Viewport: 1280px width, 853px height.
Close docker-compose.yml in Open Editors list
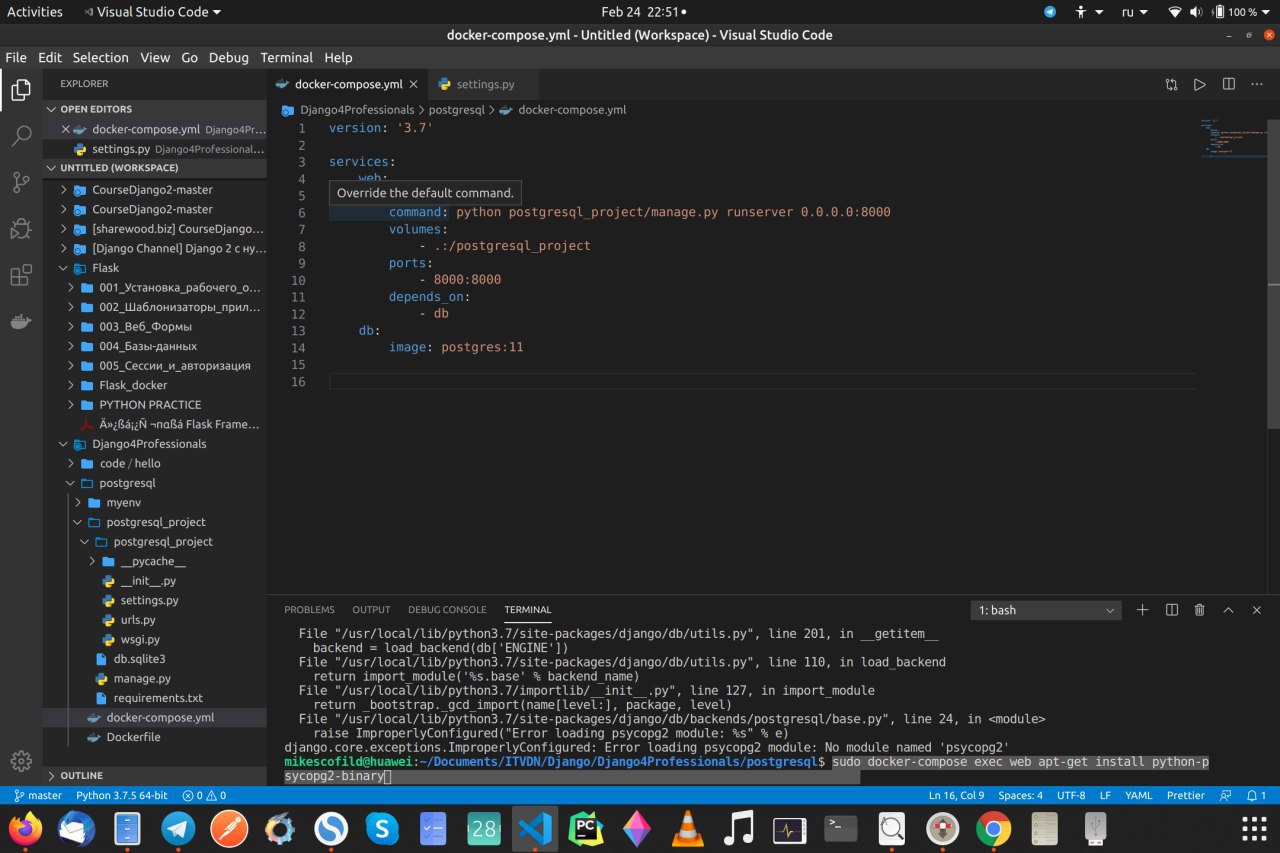click(66, 129)
